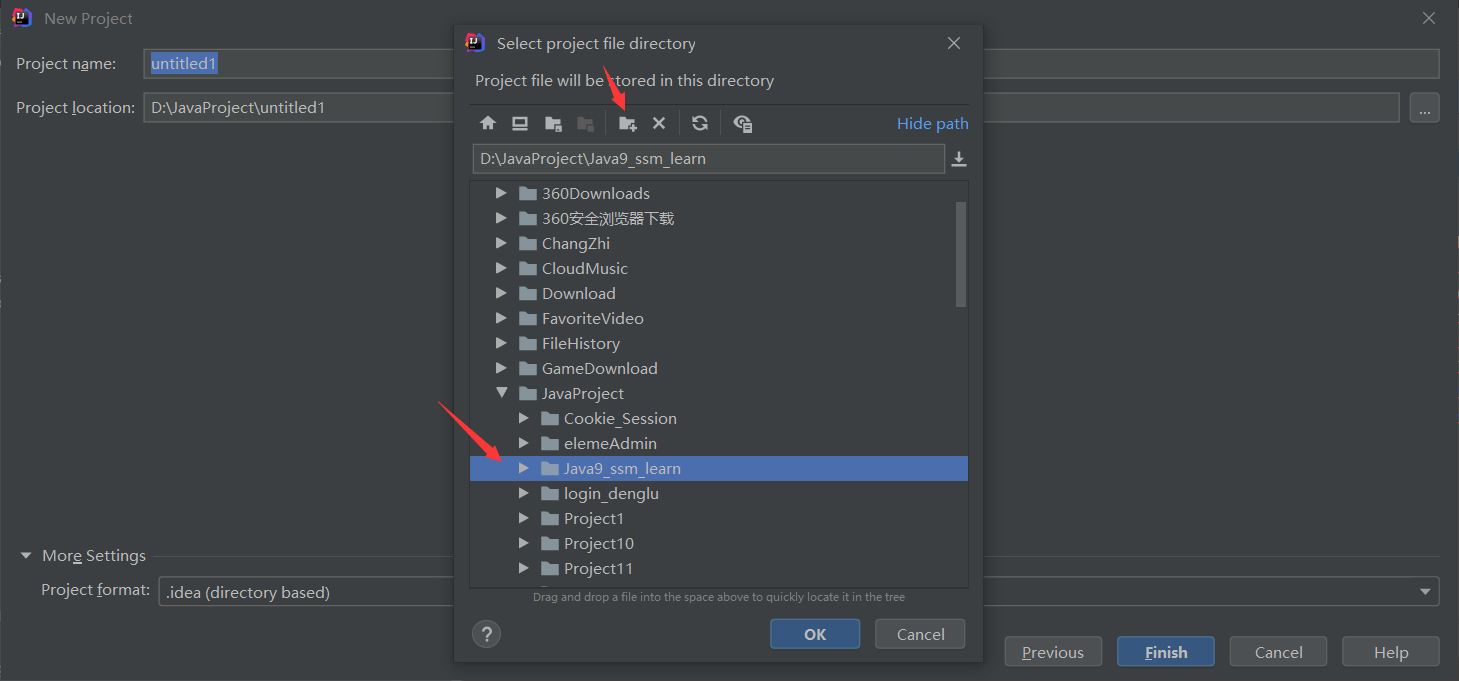This screenshot has height=681, width=1459.
Task: Expand the 360Downloads folder
Action: tap(501, 193)
